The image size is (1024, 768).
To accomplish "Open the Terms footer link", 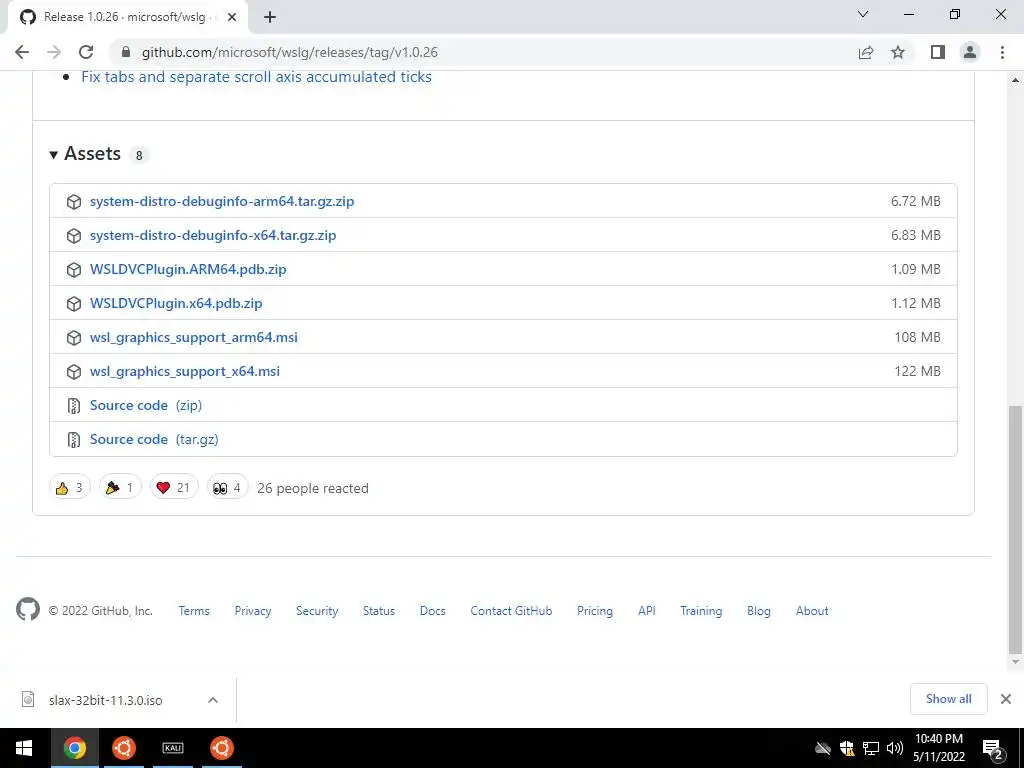I will coord(194,611).
